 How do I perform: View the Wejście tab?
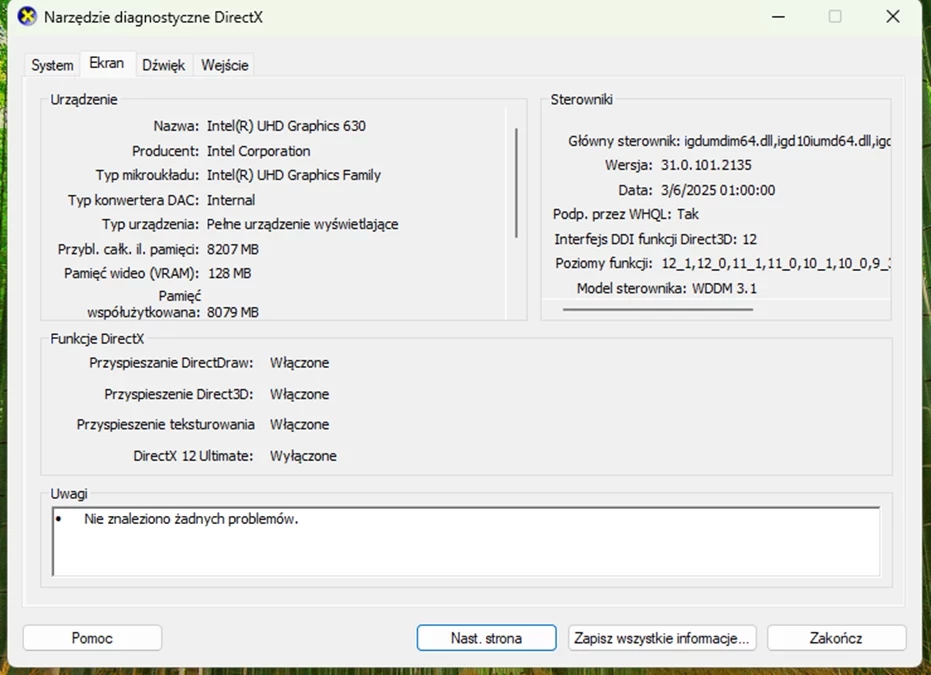coord(224,64)
